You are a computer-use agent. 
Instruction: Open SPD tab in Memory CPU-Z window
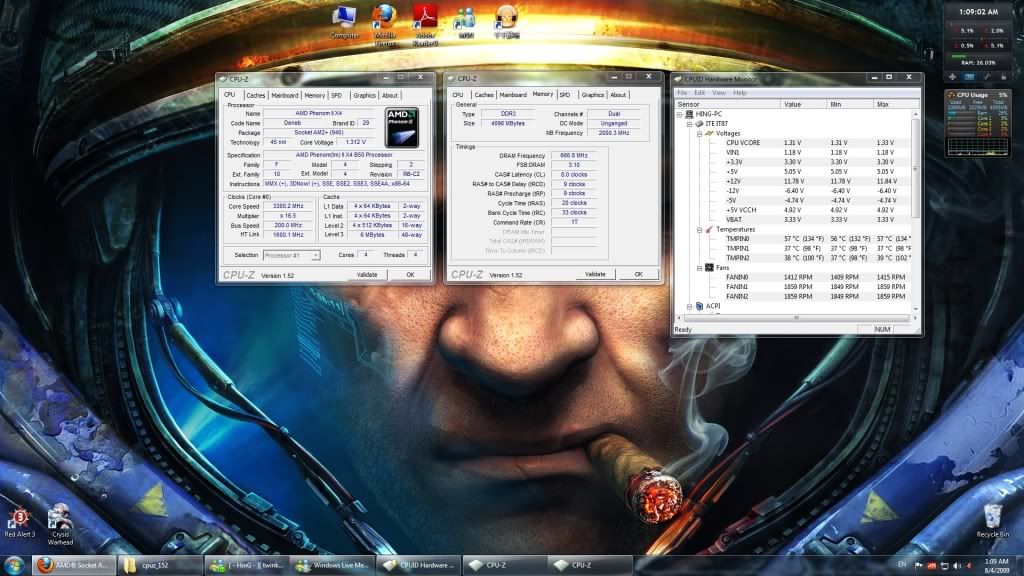[565, 95]
